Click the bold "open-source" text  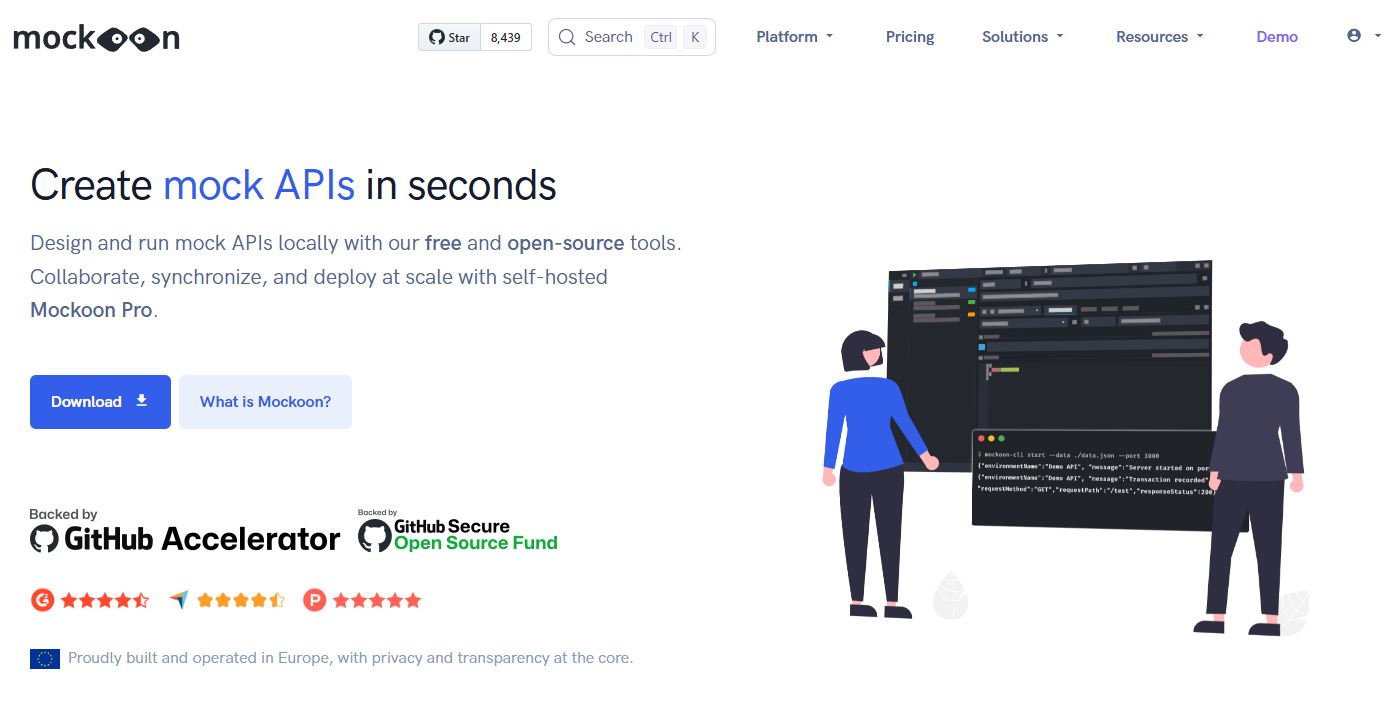(566, 243)
